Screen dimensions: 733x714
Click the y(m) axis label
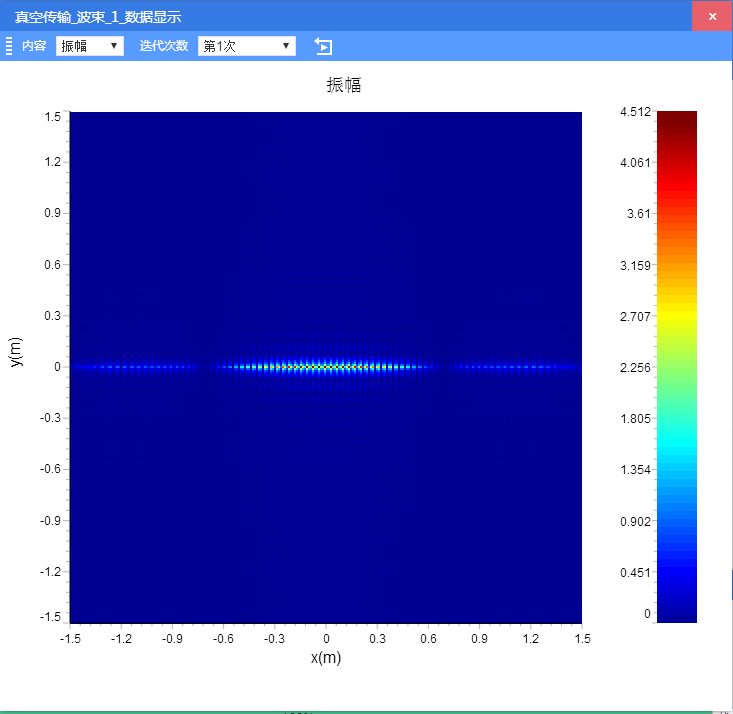(16, 351)
